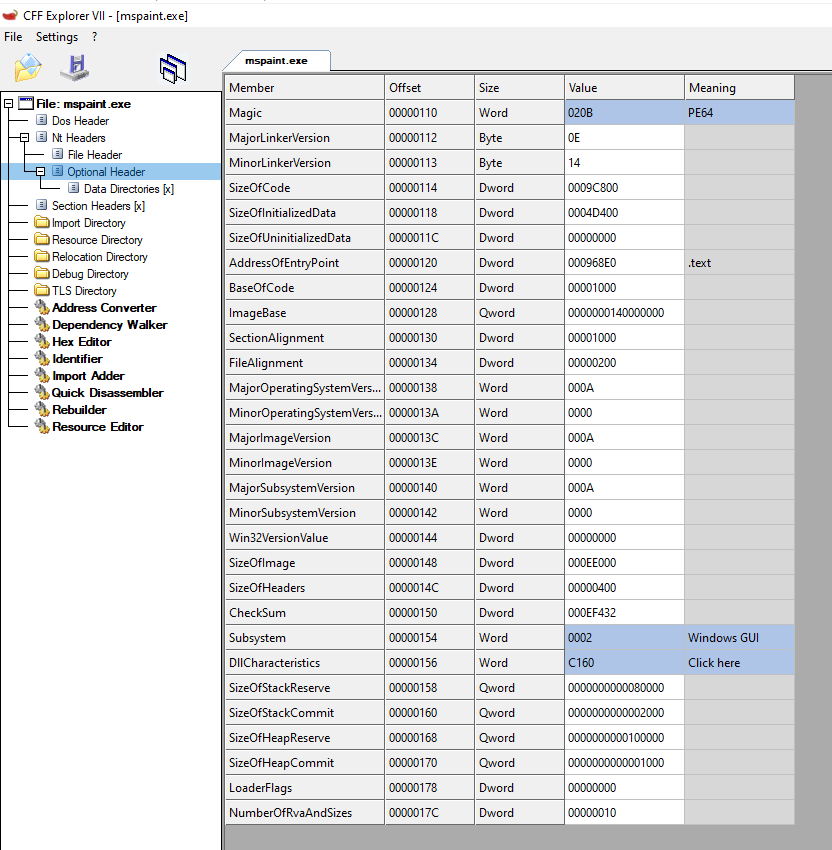Click the SizeOfHeaders value 00000400

tap(624, 588)
